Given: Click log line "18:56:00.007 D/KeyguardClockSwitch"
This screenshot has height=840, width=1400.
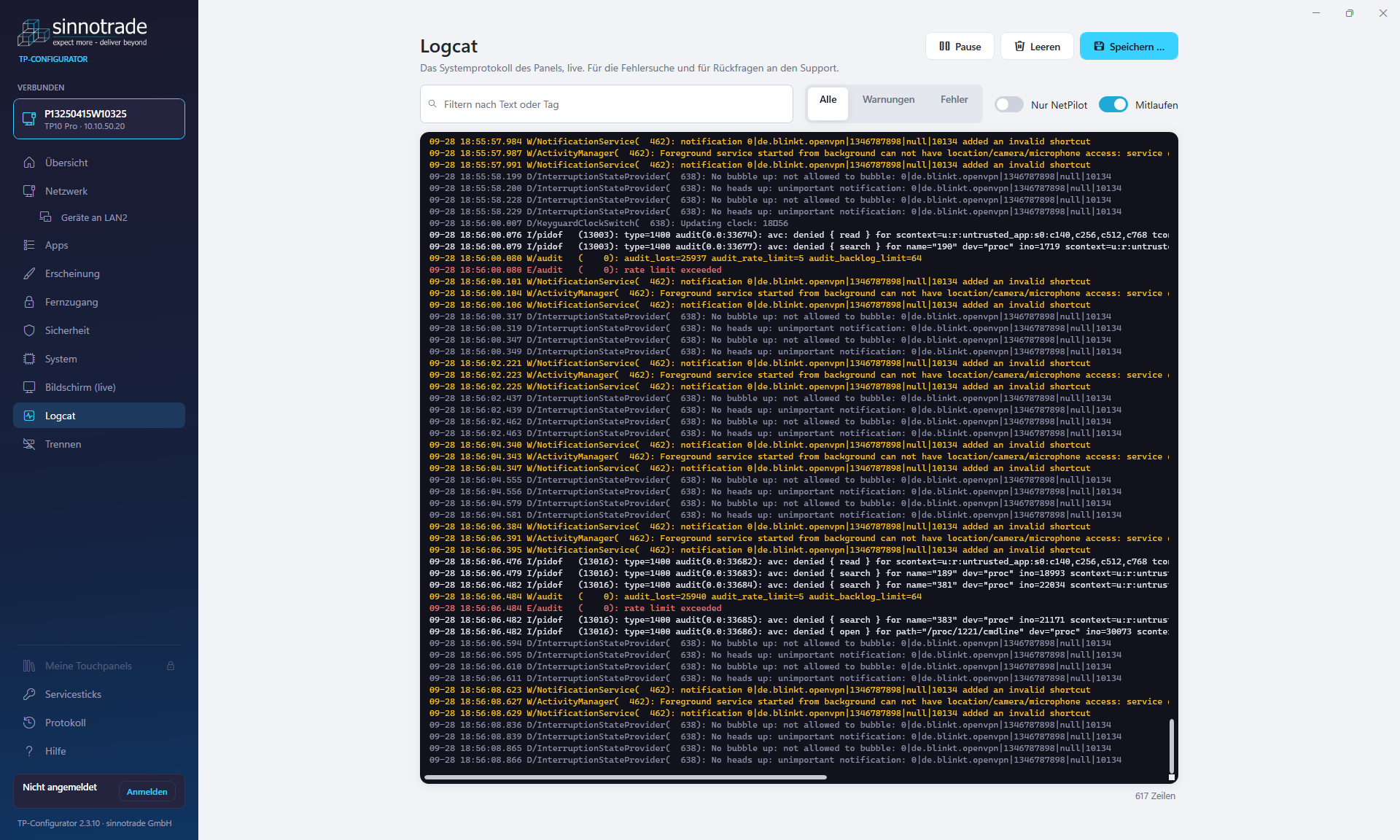Looking at the screenshot, I should [x=608, y=223].
